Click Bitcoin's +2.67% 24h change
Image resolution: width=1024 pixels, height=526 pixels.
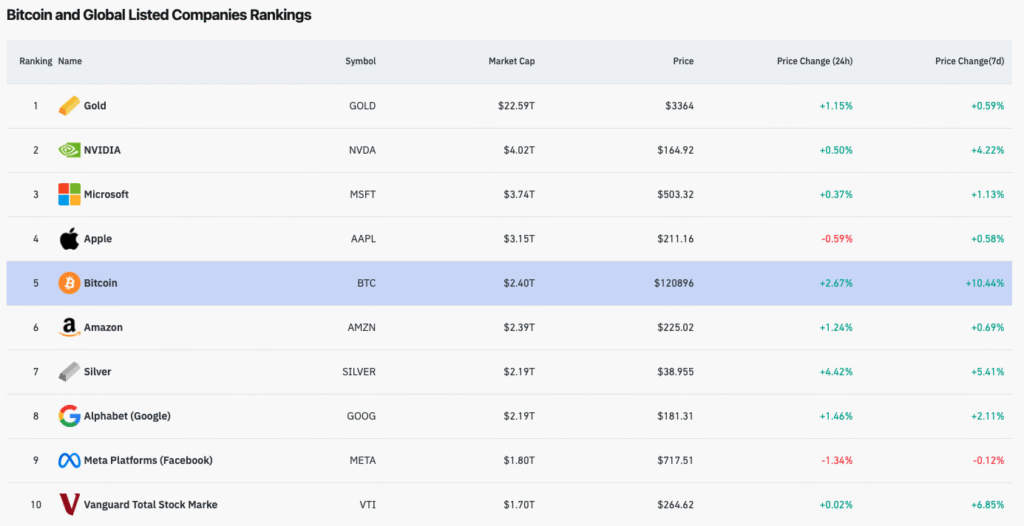pyautogui.click(x=836, y=283)
